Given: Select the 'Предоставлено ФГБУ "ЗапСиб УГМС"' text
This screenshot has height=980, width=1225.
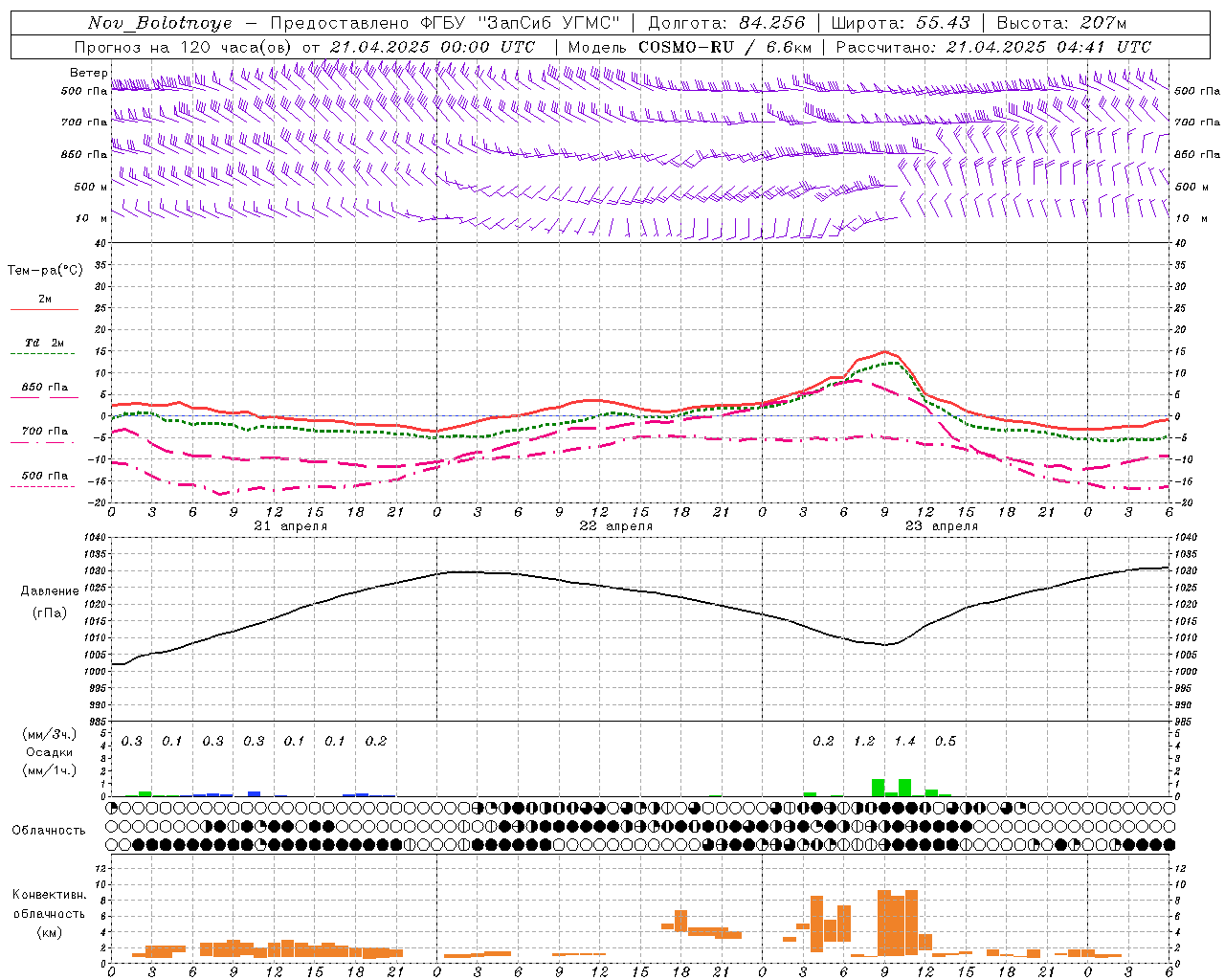Looking at the screenshot, I should 445,23.
